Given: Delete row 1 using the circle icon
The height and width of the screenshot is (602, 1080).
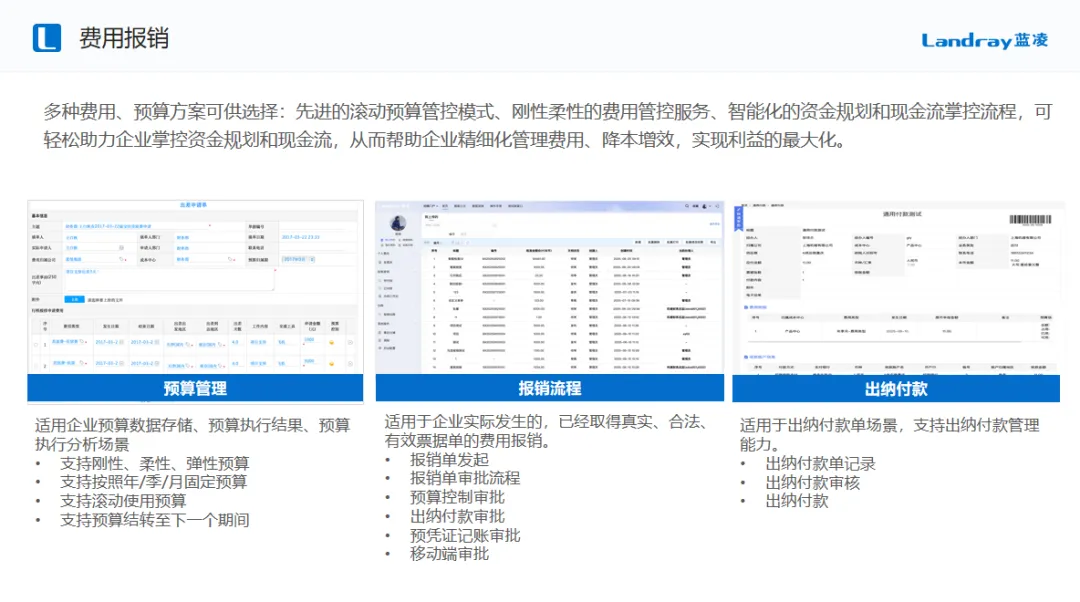Looking at the screenshot, I should point(351,343).
